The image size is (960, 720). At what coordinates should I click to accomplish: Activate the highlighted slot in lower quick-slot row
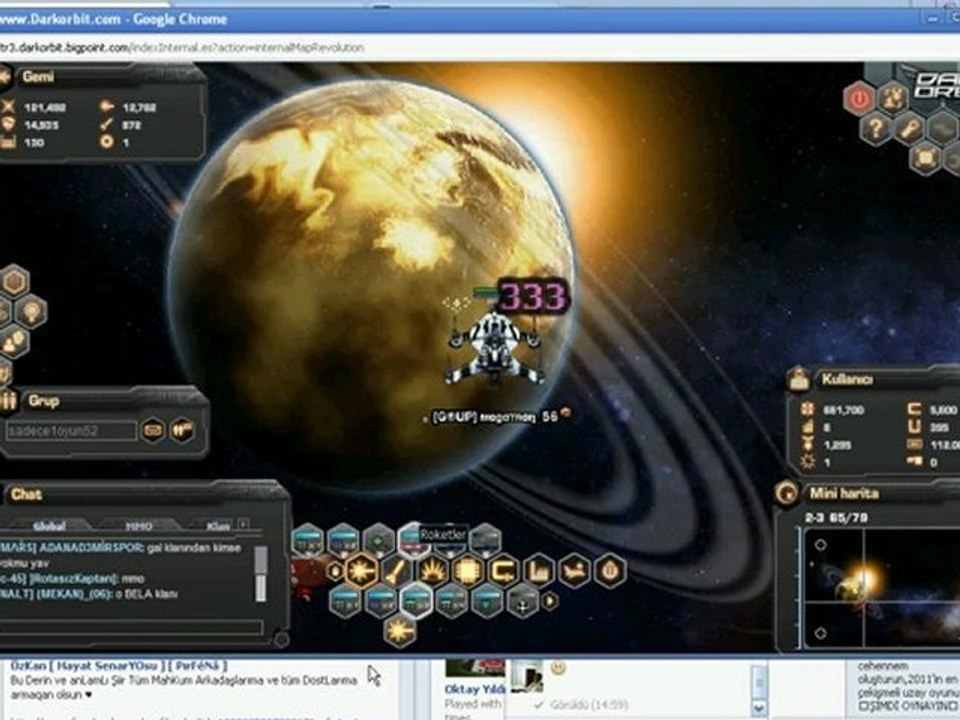point(416,601)
